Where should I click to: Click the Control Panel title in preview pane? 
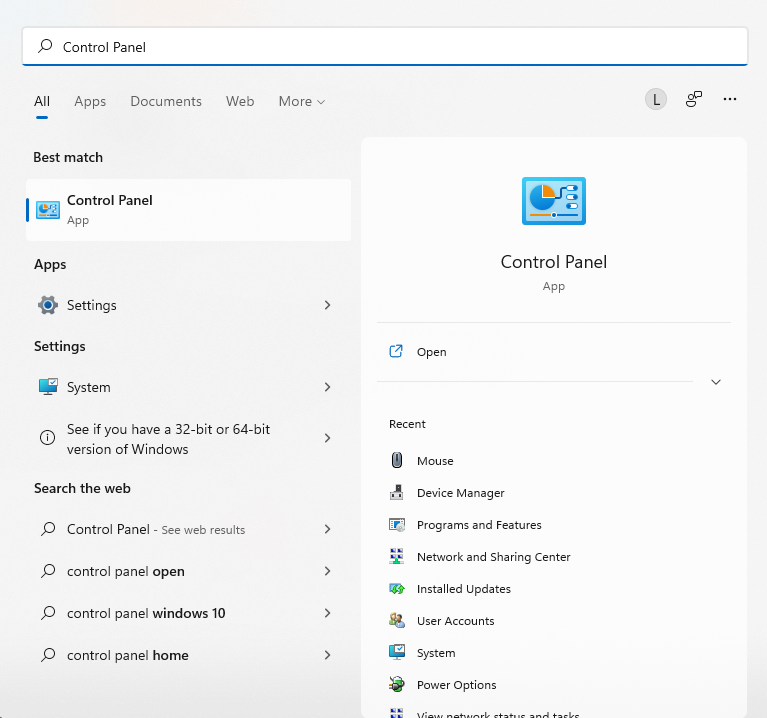pos(554,262)
